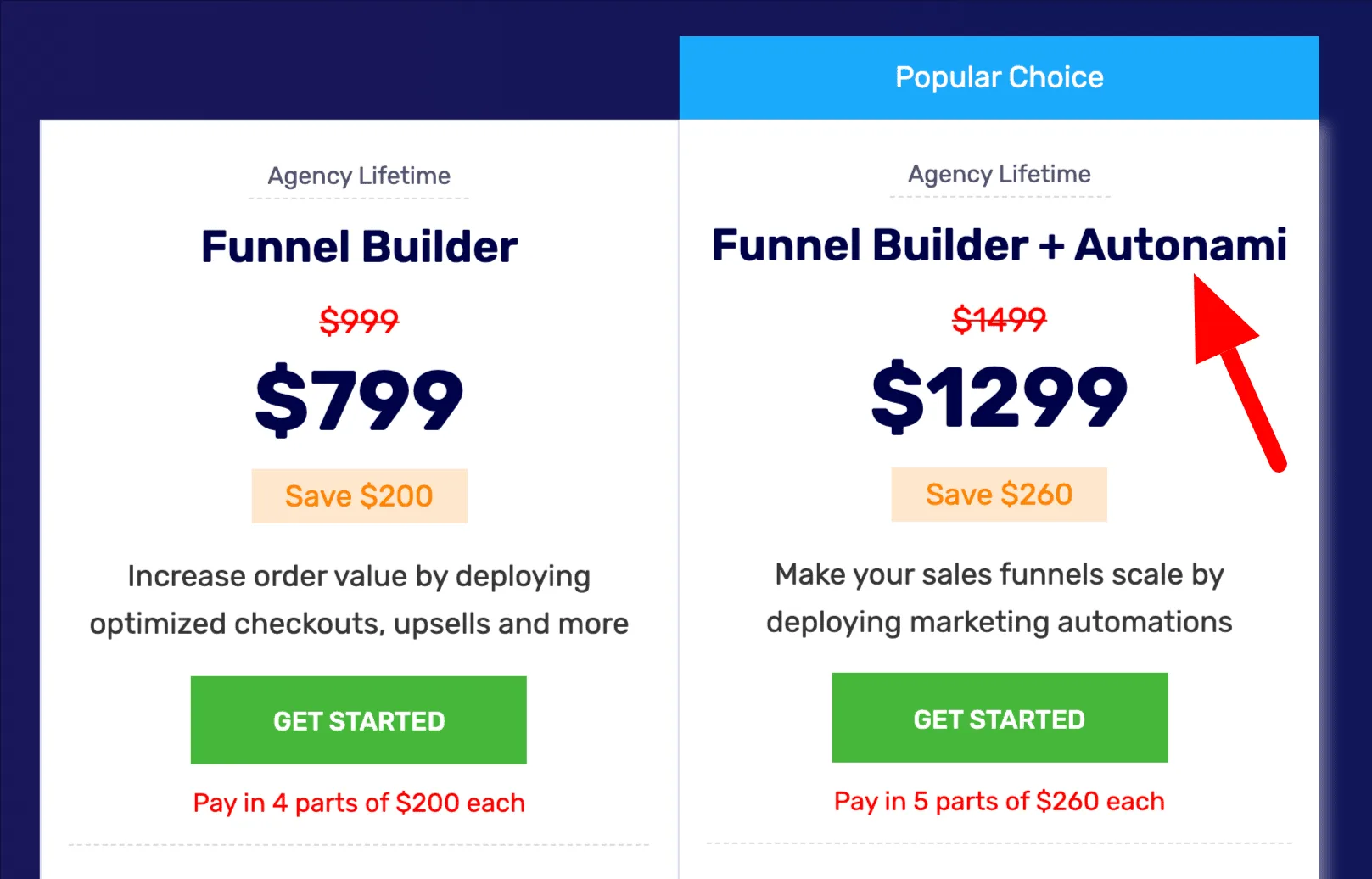1372x879 pixels.
Task: Click the Autonami word in plan title
Action: [1181, 245]
